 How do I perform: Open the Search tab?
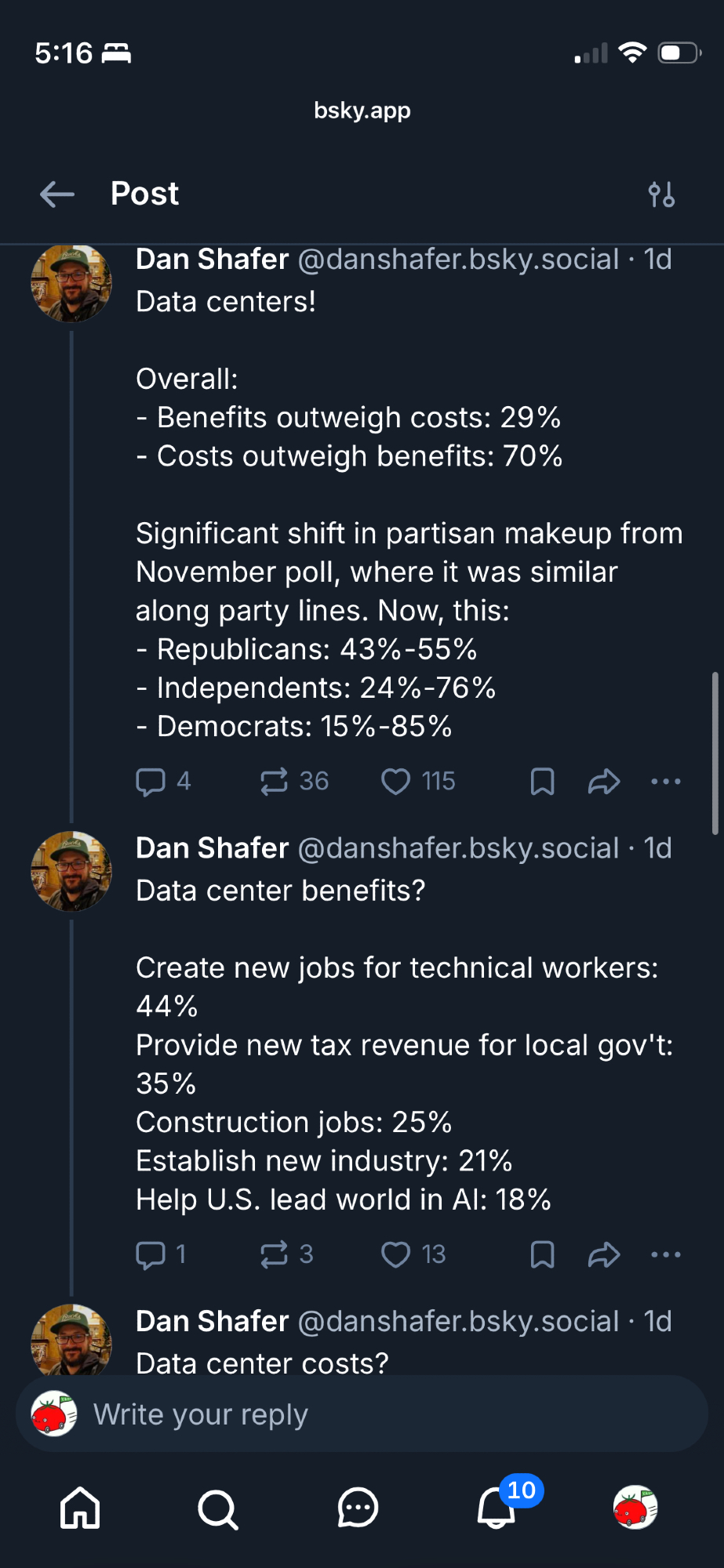coord(218,1508)
